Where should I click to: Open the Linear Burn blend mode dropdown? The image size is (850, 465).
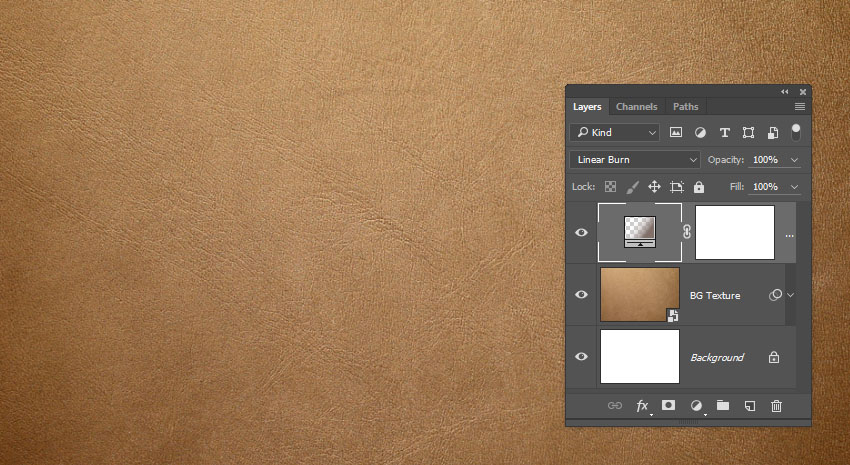[x=635, y=160]
